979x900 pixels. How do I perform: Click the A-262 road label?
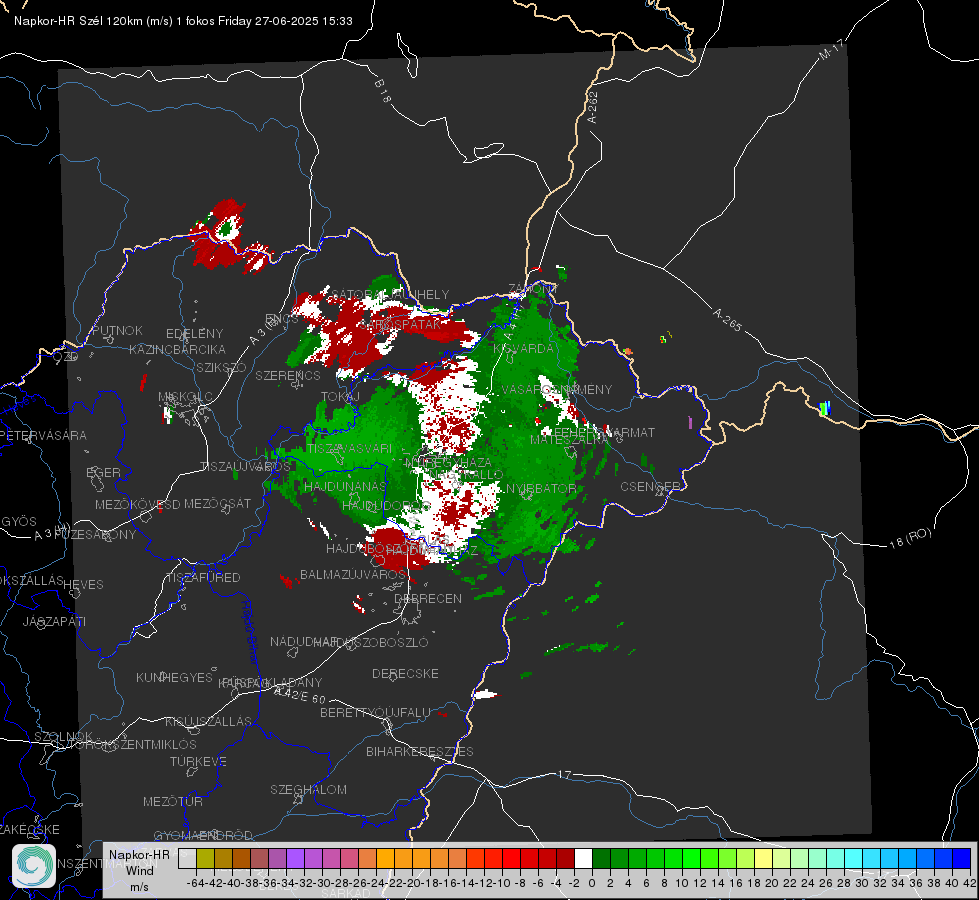click(593, 107)
